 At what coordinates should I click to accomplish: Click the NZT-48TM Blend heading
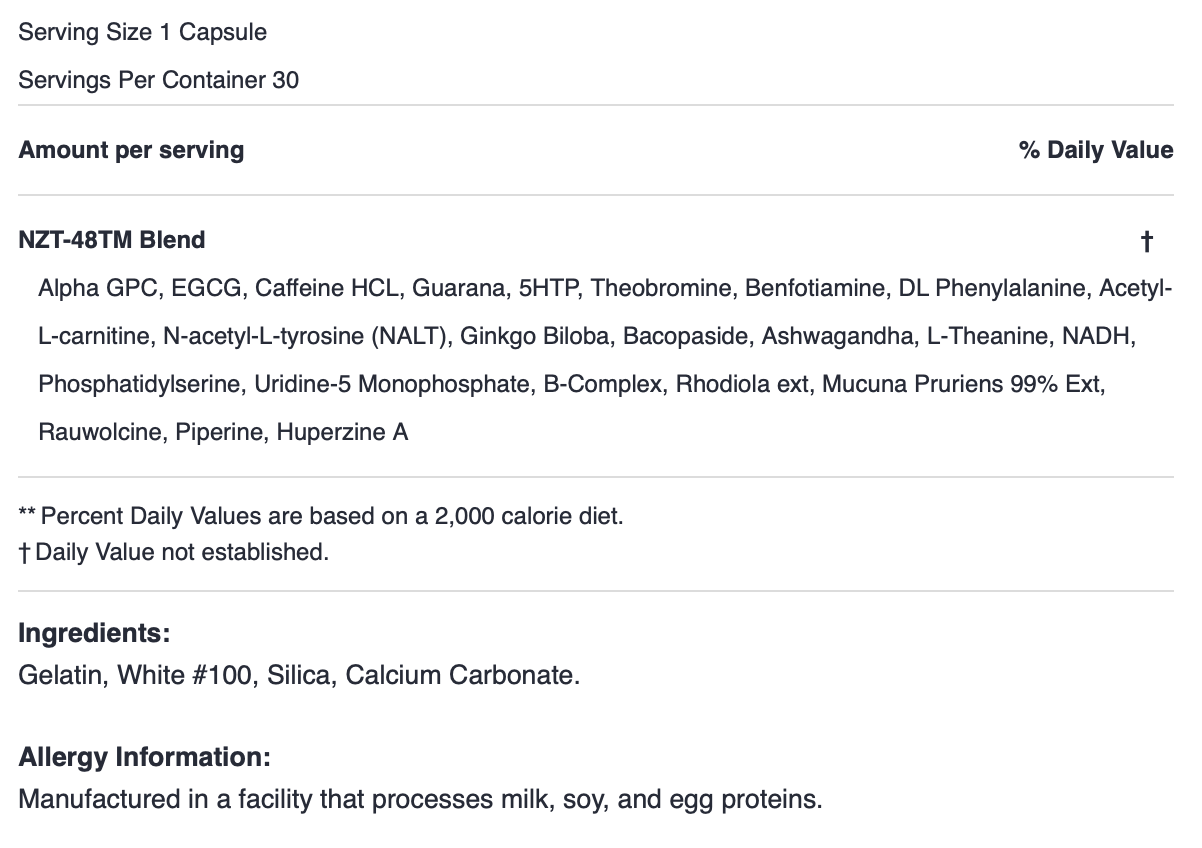tap(112, 240)
